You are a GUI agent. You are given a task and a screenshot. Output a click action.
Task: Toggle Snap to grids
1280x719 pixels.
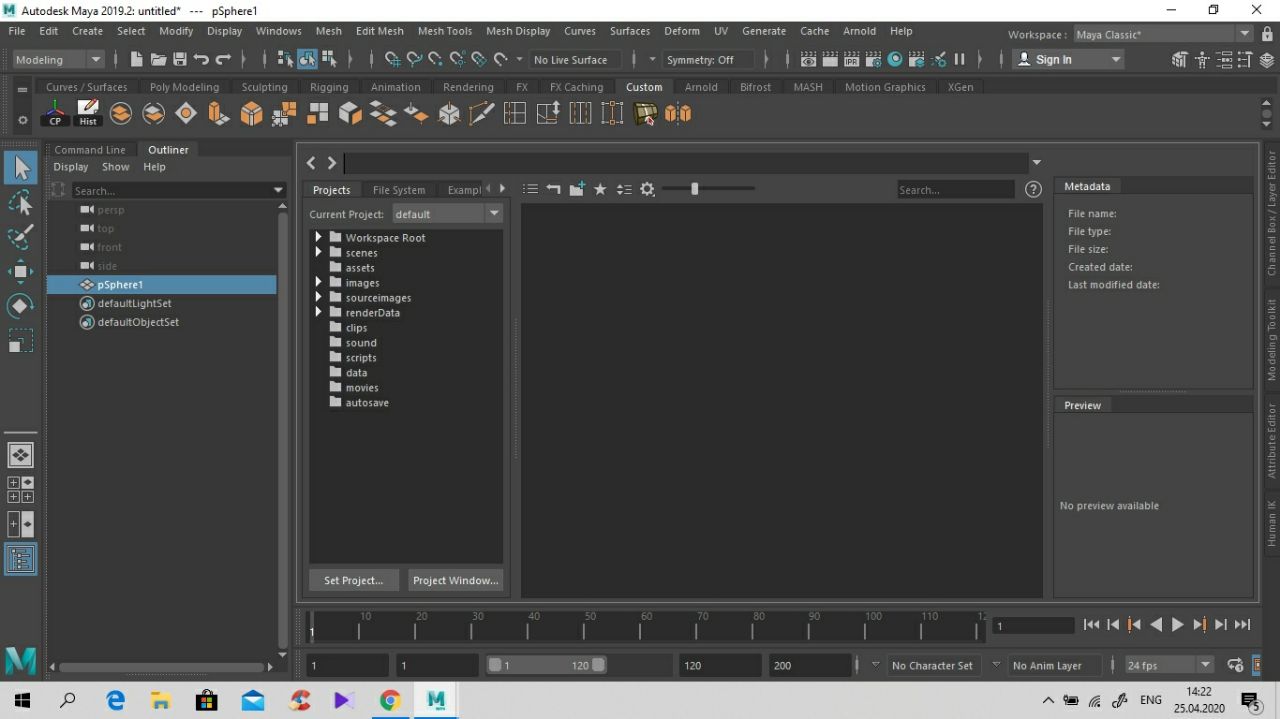[x=393, y=59]
